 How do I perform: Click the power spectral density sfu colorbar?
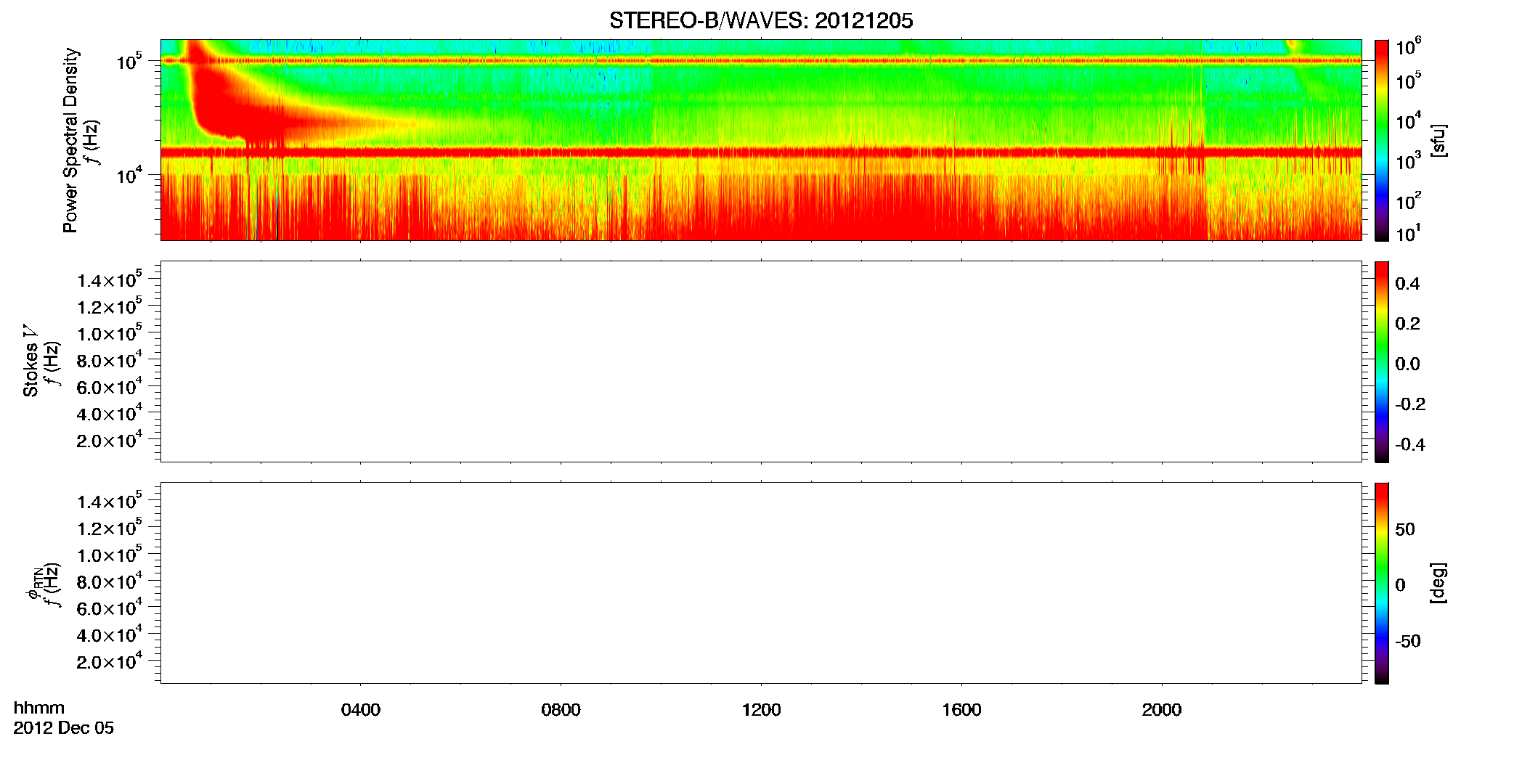point(1382,140)
